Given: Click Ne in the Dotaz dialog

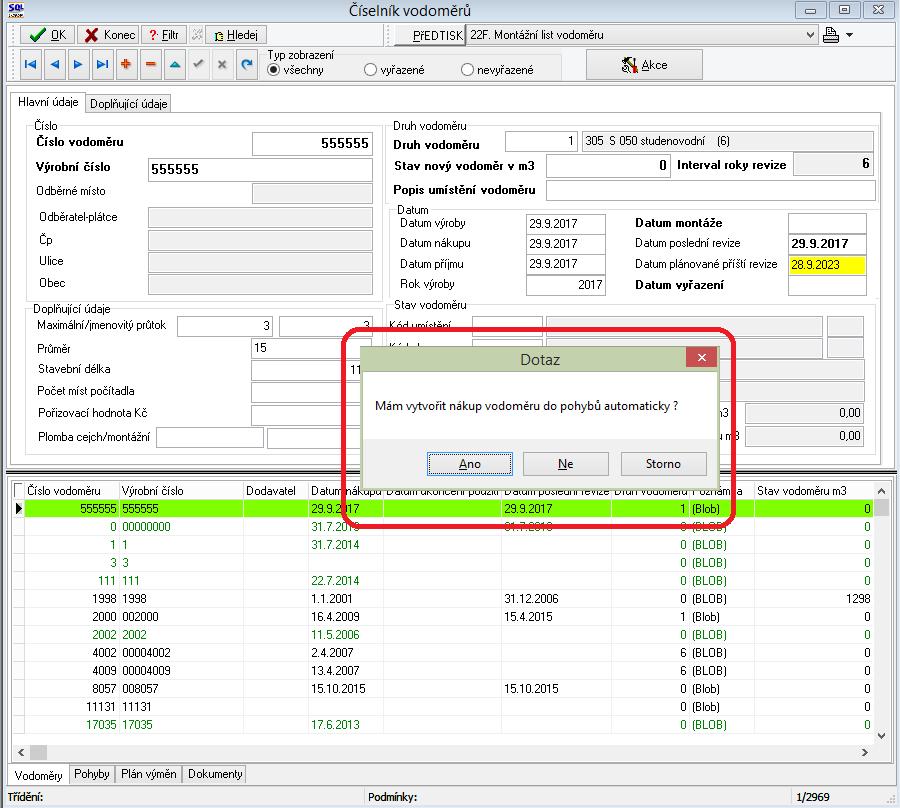Looking at the screenshot, I should pyautogui.click(x=565, y=464).
